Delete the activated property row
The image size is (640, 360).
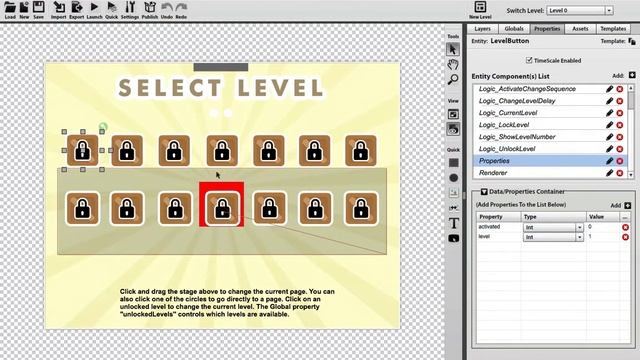coord(625,227)
